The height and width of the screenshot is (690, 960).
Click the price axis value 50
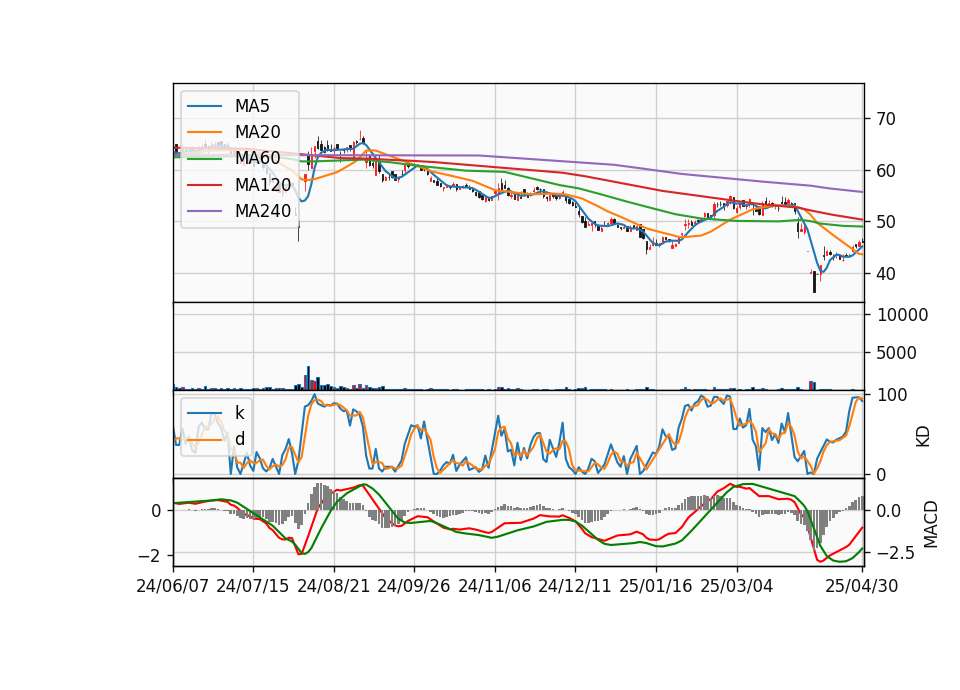[885, 222]
